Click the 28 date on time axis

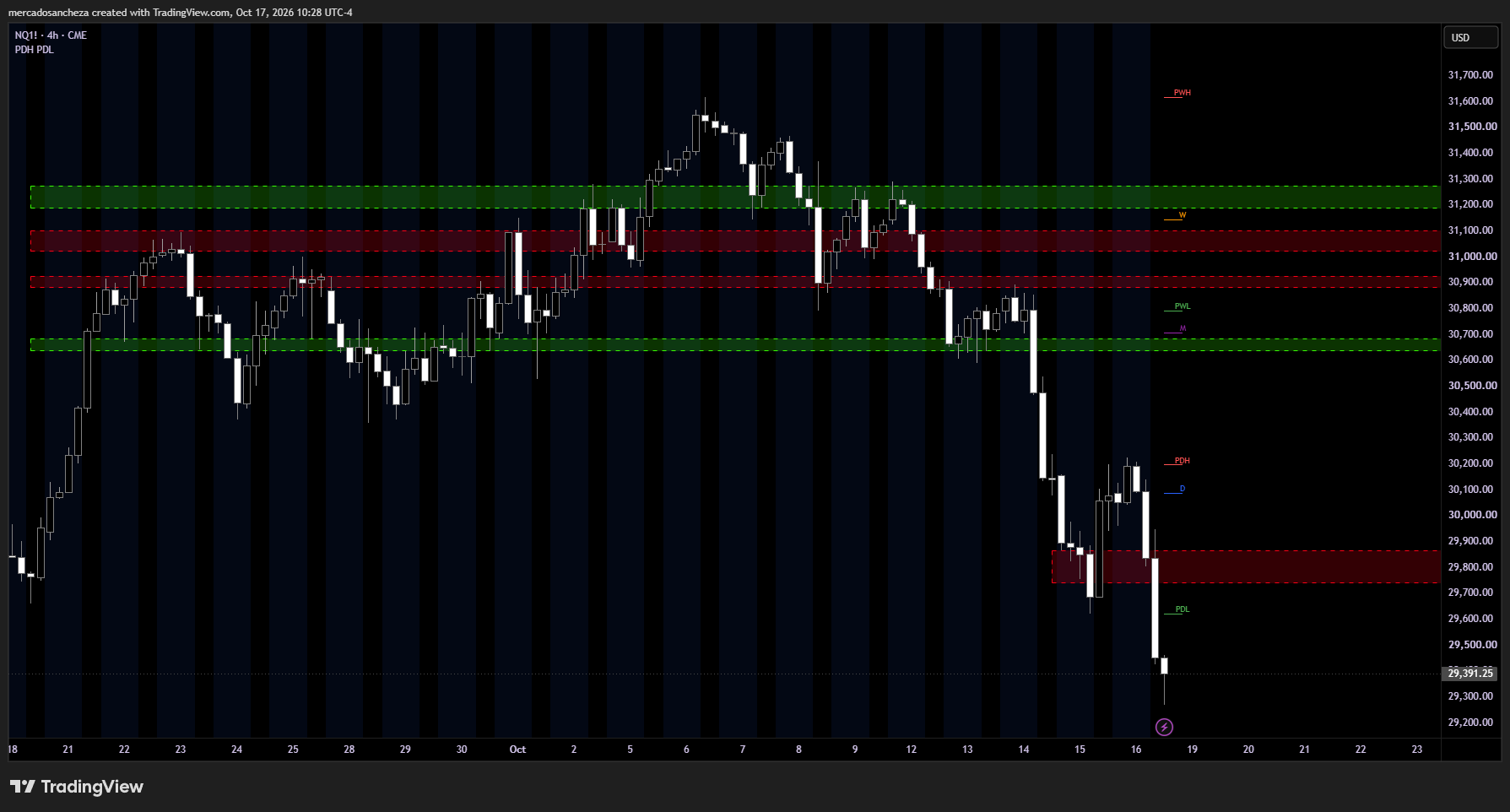pyautogui.click(x=349, y=750)
